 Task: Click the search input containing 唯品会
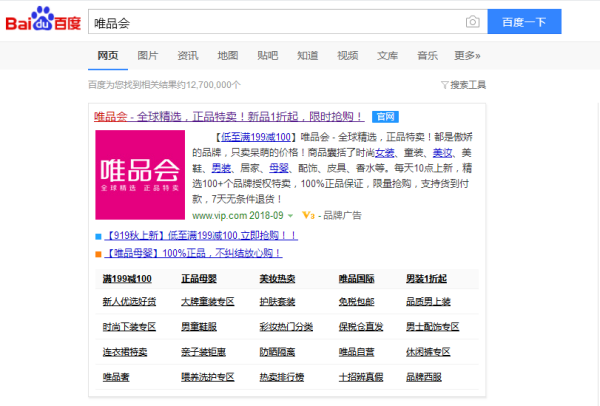tap(275, 22)
